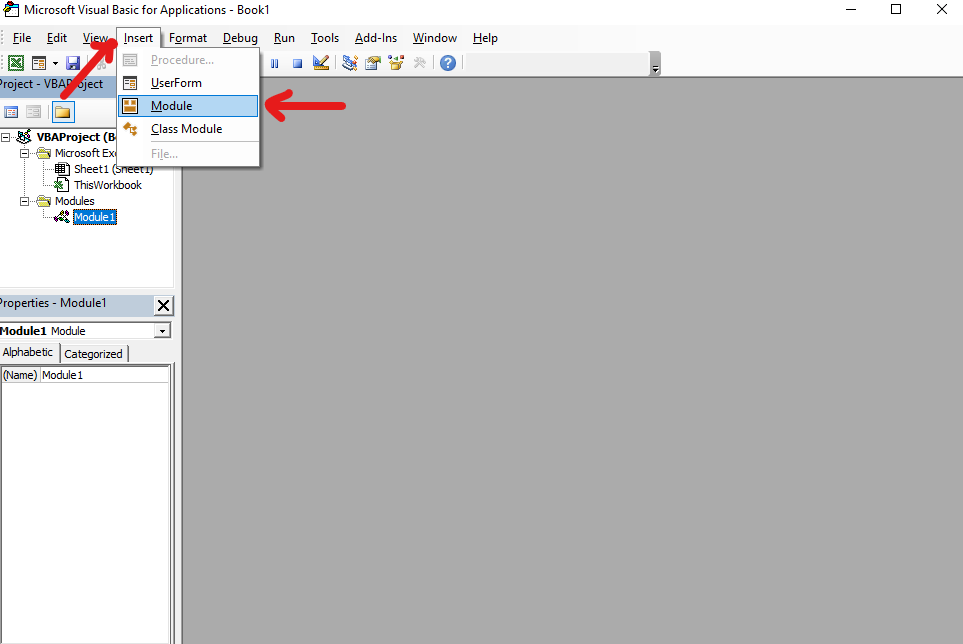Screen dimensions: 963x644
Task: Click the View Microsoft Excel toolbar icon
Action: [16, 63]
